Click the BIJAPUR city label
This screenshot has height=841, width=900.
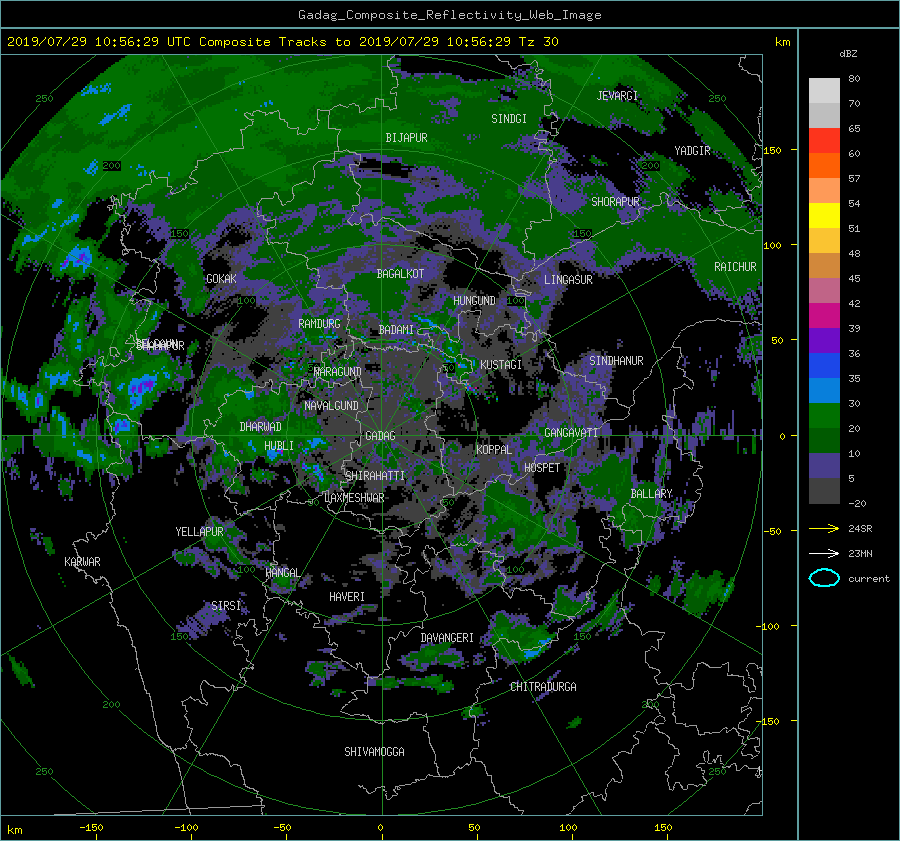406,138
